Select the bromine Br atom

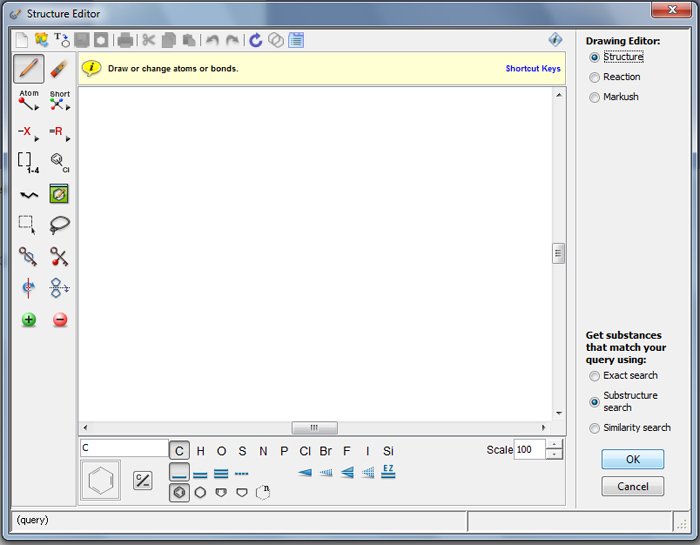[x=325, y=451]
